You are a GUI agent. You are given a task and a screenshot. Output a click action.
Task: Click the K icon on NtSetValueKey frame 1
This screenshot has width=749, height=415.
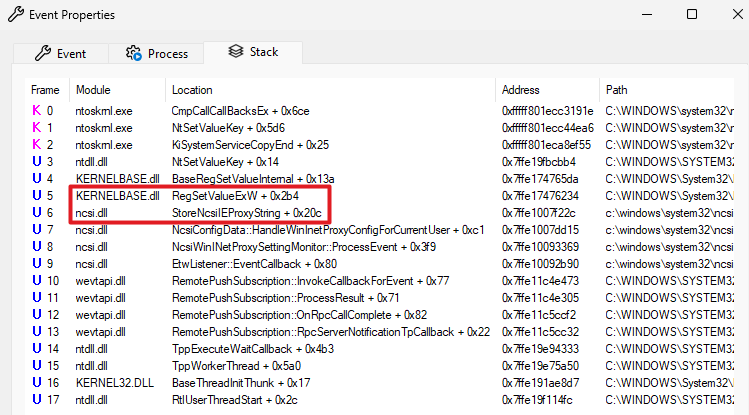[x=37, y=128]
